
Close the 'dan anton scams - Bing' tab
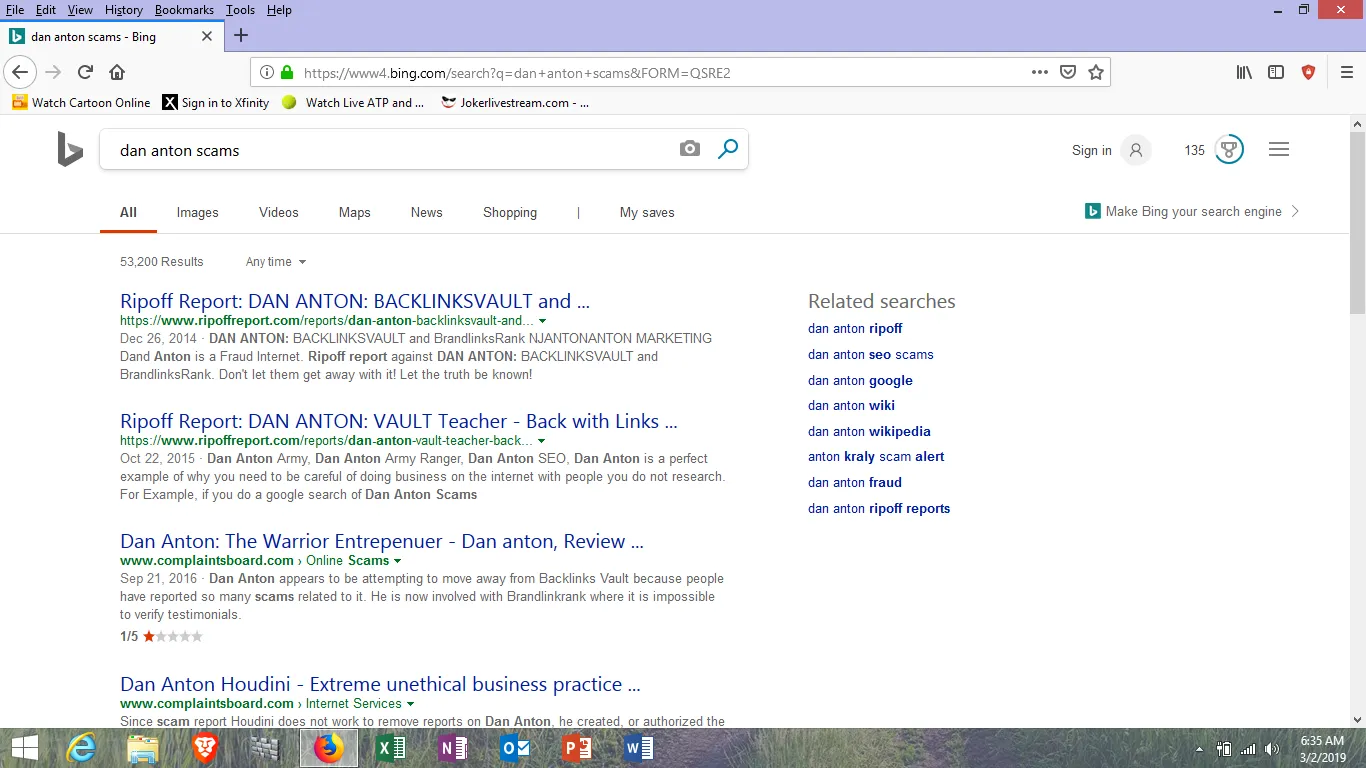207,36
